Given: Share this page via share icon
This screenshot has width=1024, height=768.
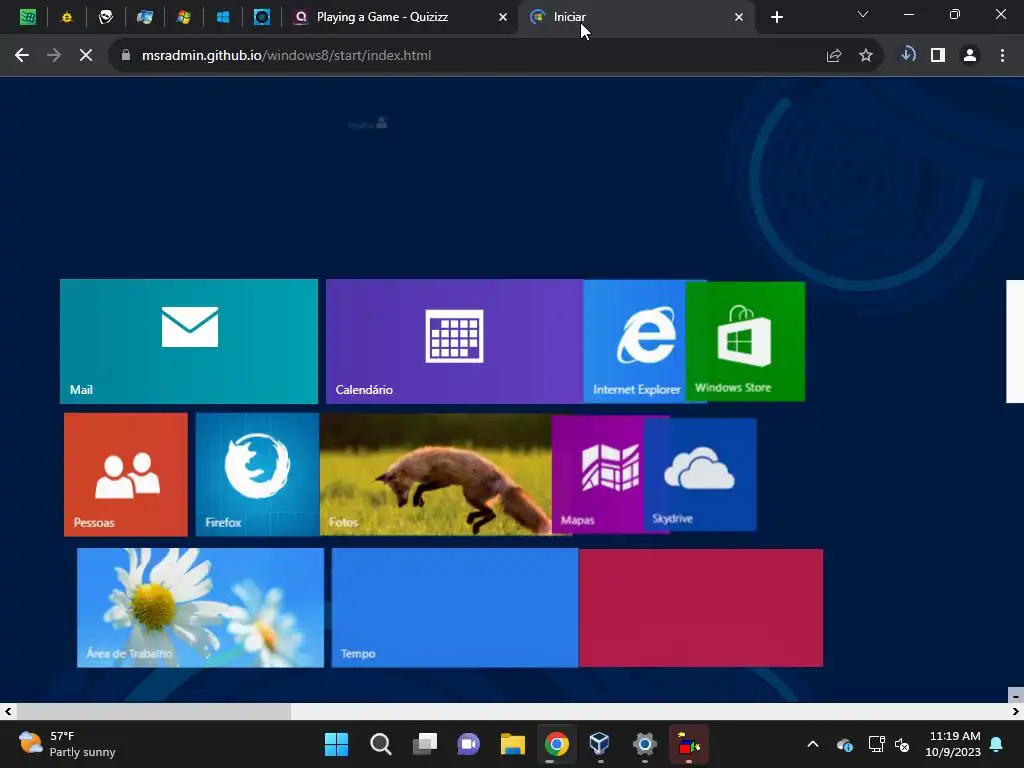Looking at the screenshot, I should pos(833,56).
